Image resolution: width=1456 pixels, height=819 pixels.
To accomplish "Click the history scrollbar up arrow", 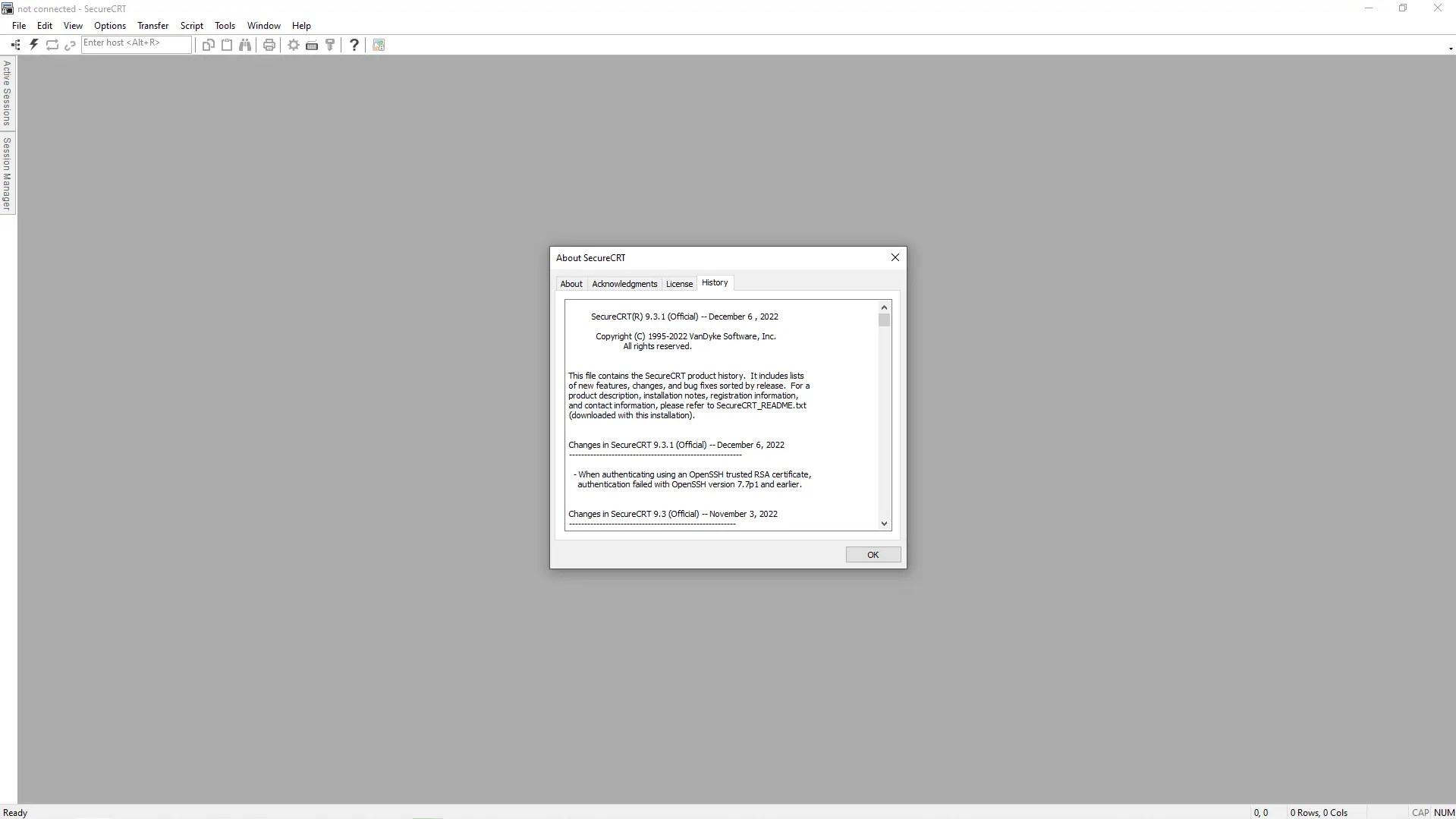I will 884,307.
